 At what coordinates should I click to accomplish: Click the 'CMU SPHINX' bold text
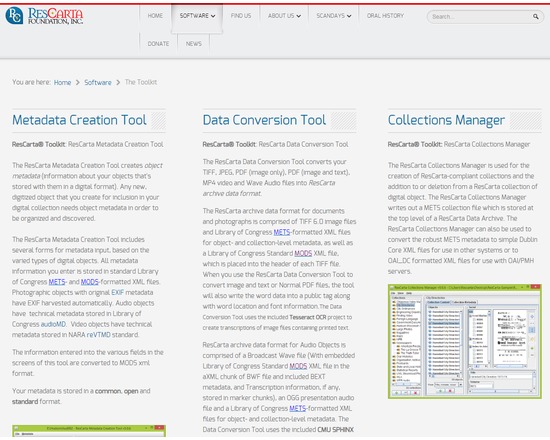335,429
